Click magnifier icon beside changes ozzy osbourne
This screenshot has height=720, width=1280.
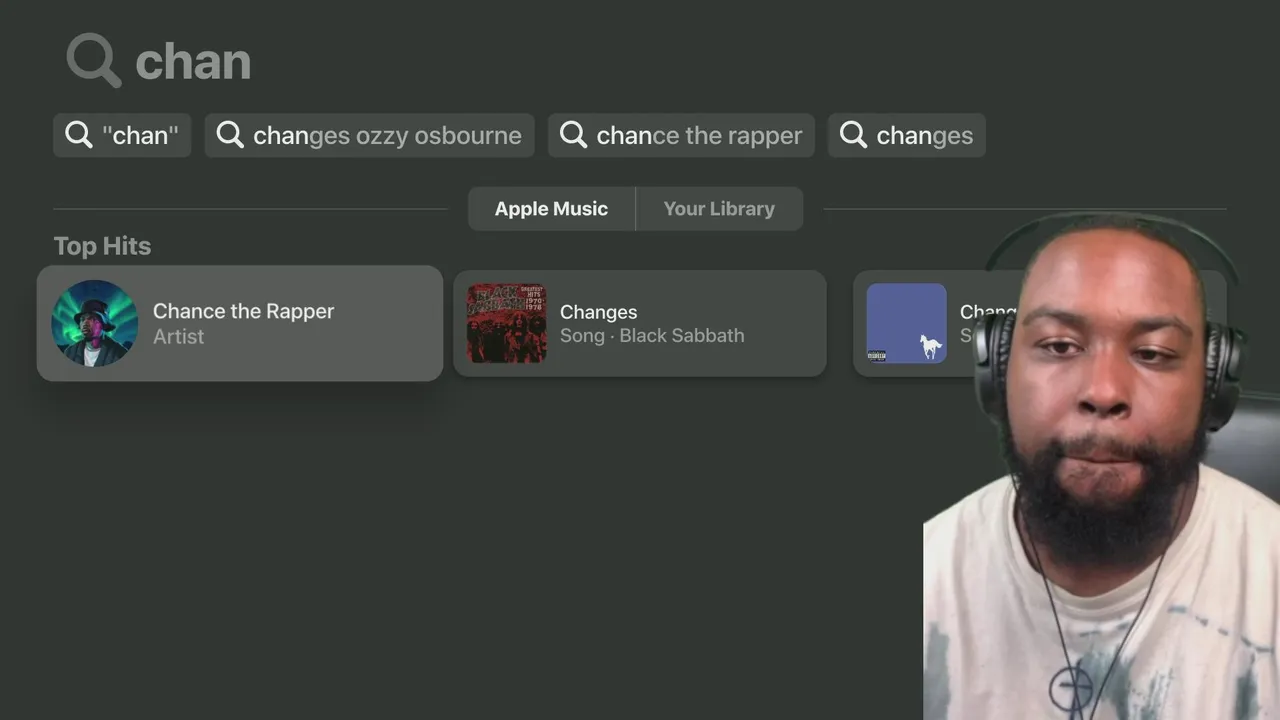click(230, 135)
